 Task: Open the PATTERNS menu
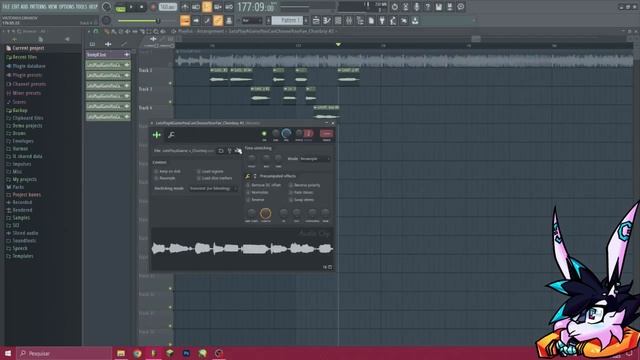[x=39, y=7]
